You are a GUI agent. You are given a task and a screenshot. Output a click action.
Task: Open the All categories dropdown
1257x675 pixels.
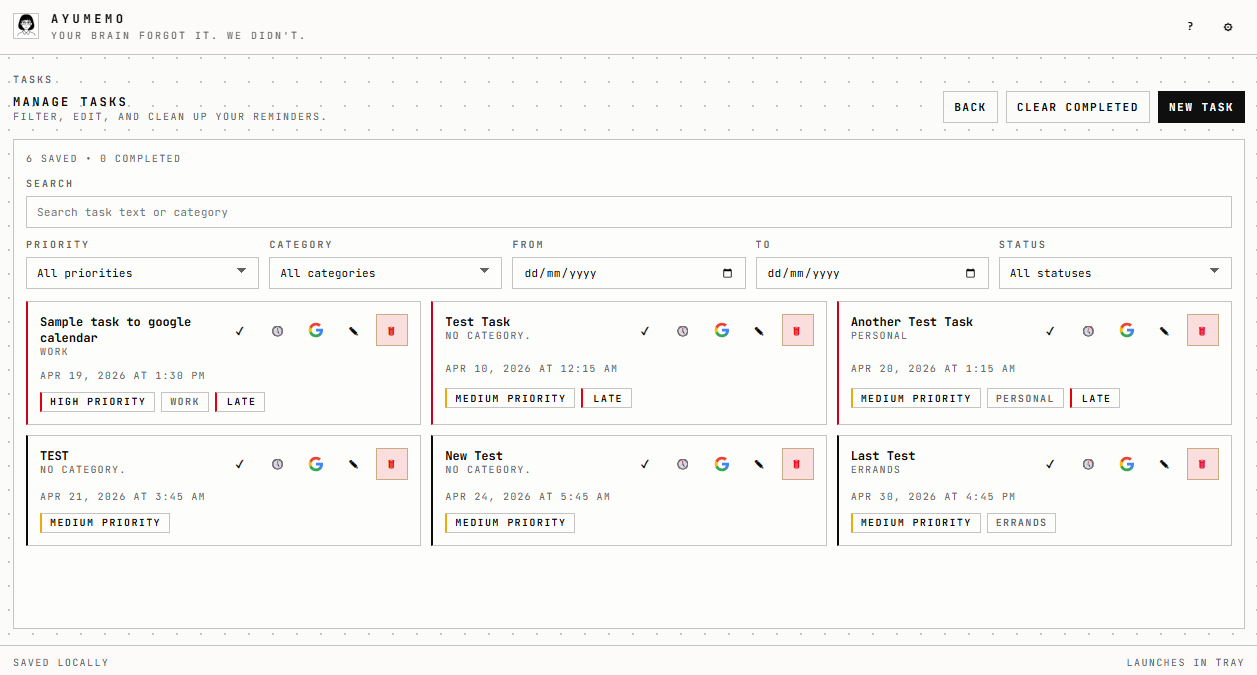coord(385,272)
